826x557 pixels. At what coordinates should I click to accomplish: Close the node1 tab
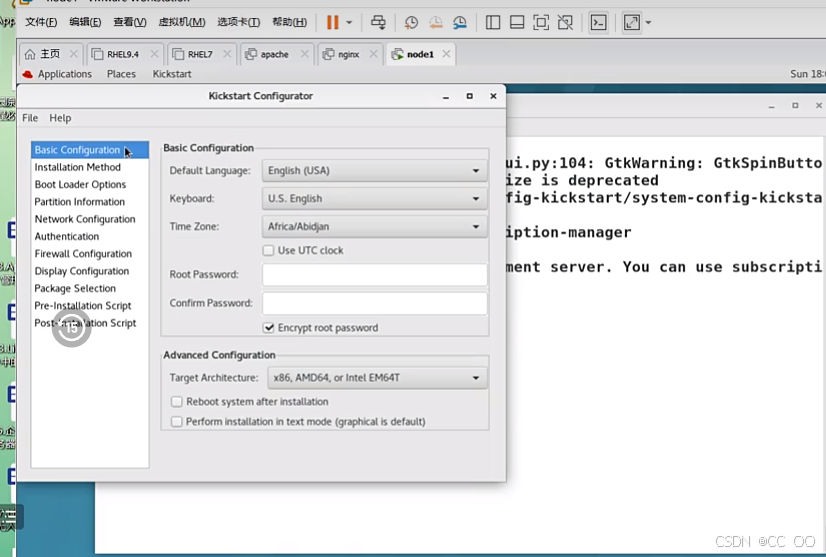coord(446,54)
